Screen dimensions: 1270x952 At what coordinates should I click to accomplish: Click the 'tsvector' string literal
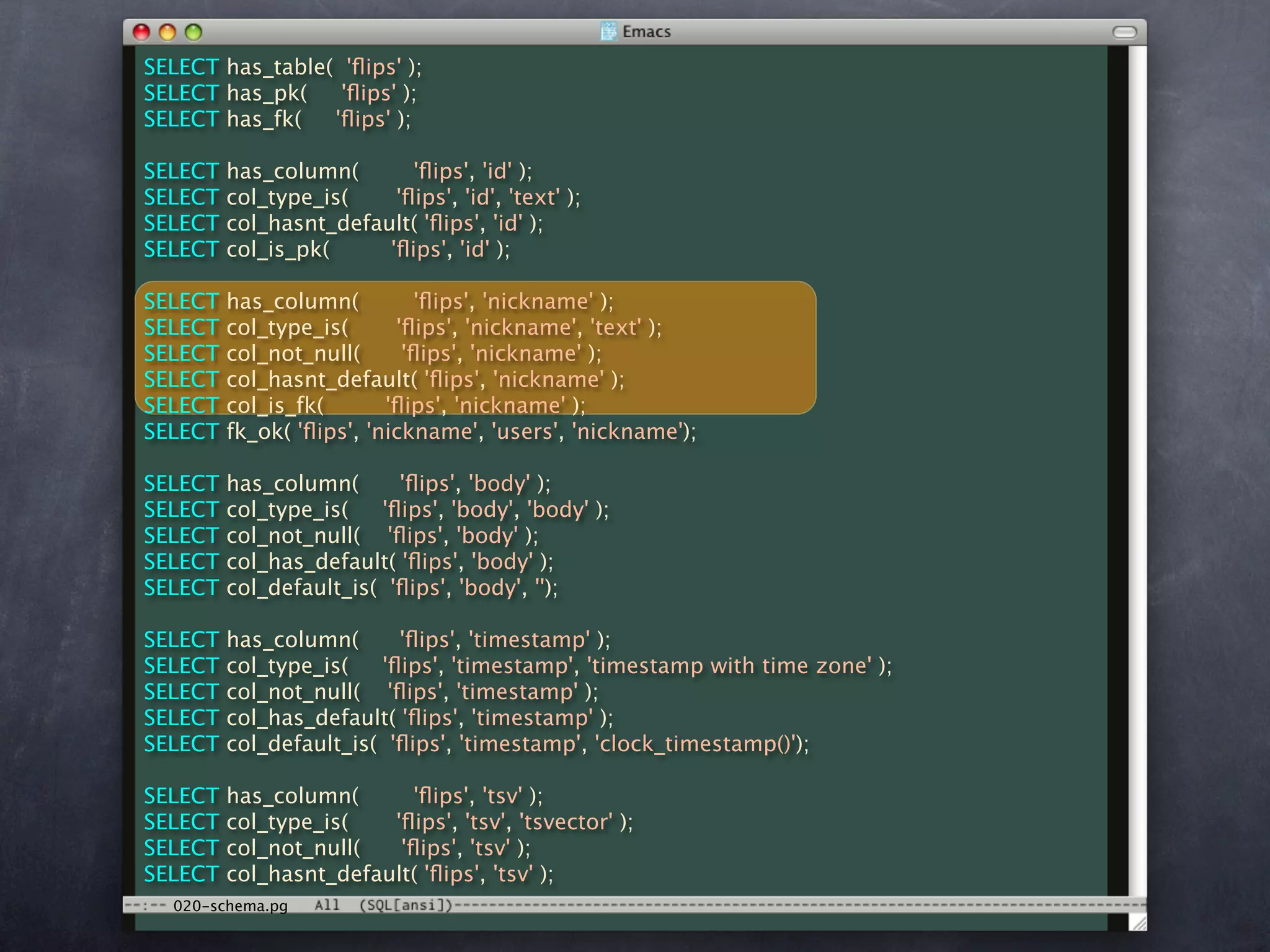pos(566,822)
